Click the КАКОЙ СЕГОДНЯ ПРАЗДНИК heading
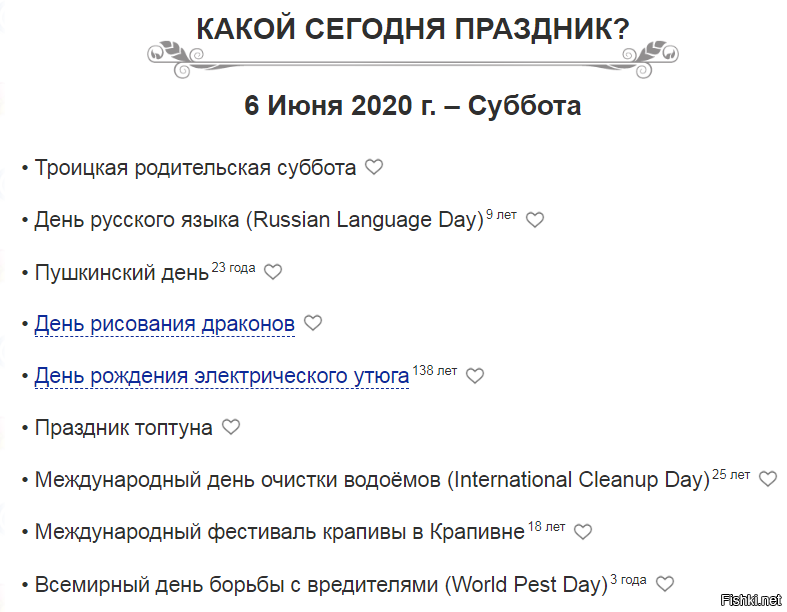The height and width of the screenshot is (612, 787). pos(412,29)
